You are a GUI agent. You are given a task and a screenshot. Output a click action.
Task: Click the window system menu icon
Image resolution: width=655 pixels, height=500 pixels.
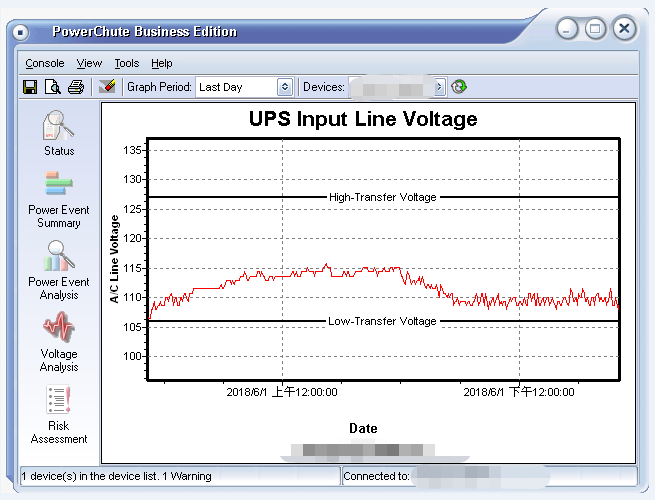point(20,32)
